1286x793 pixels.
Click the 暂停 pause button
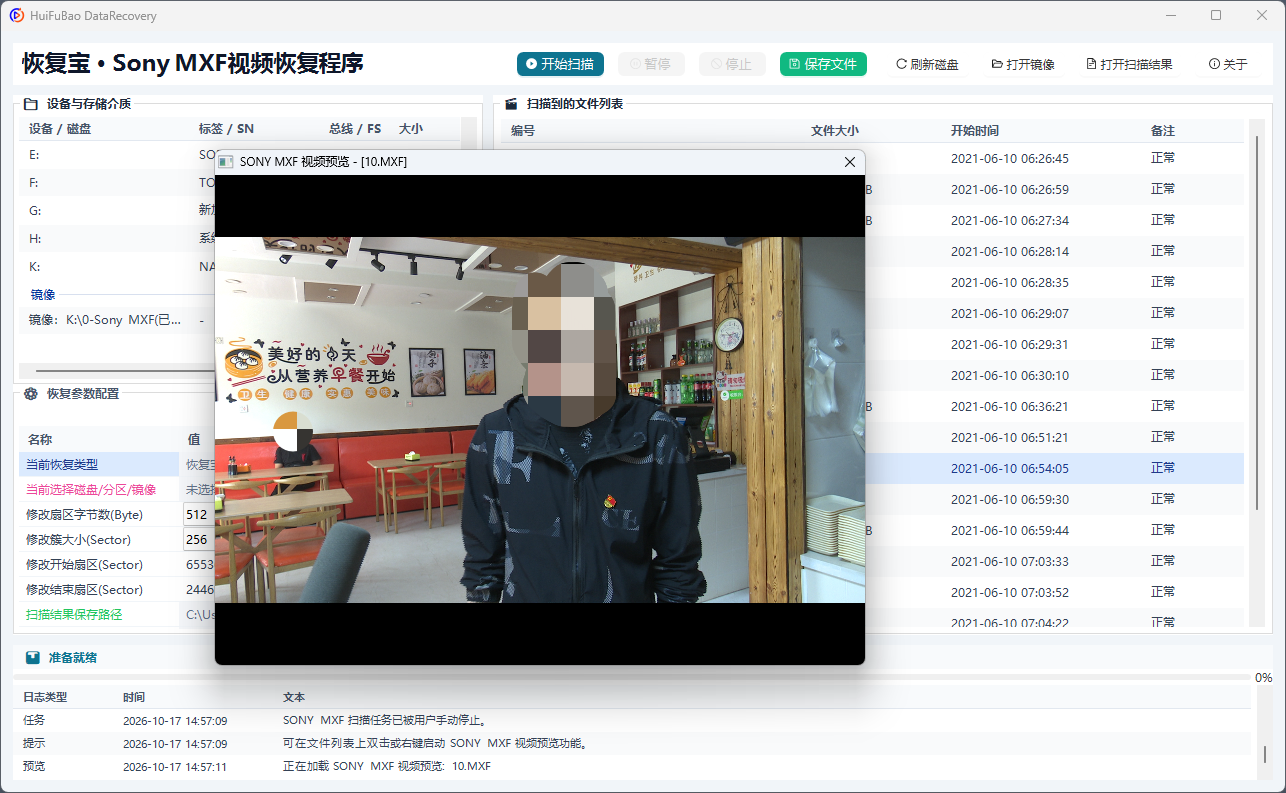tap(651, 64)
